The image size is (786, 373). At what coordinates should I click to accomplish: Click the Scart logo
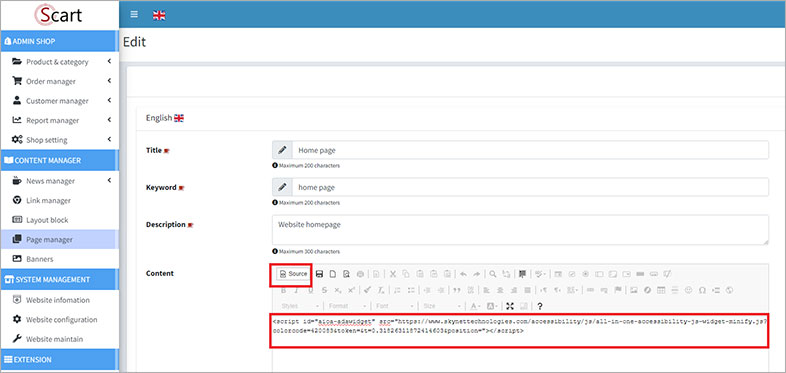point(58,15)
